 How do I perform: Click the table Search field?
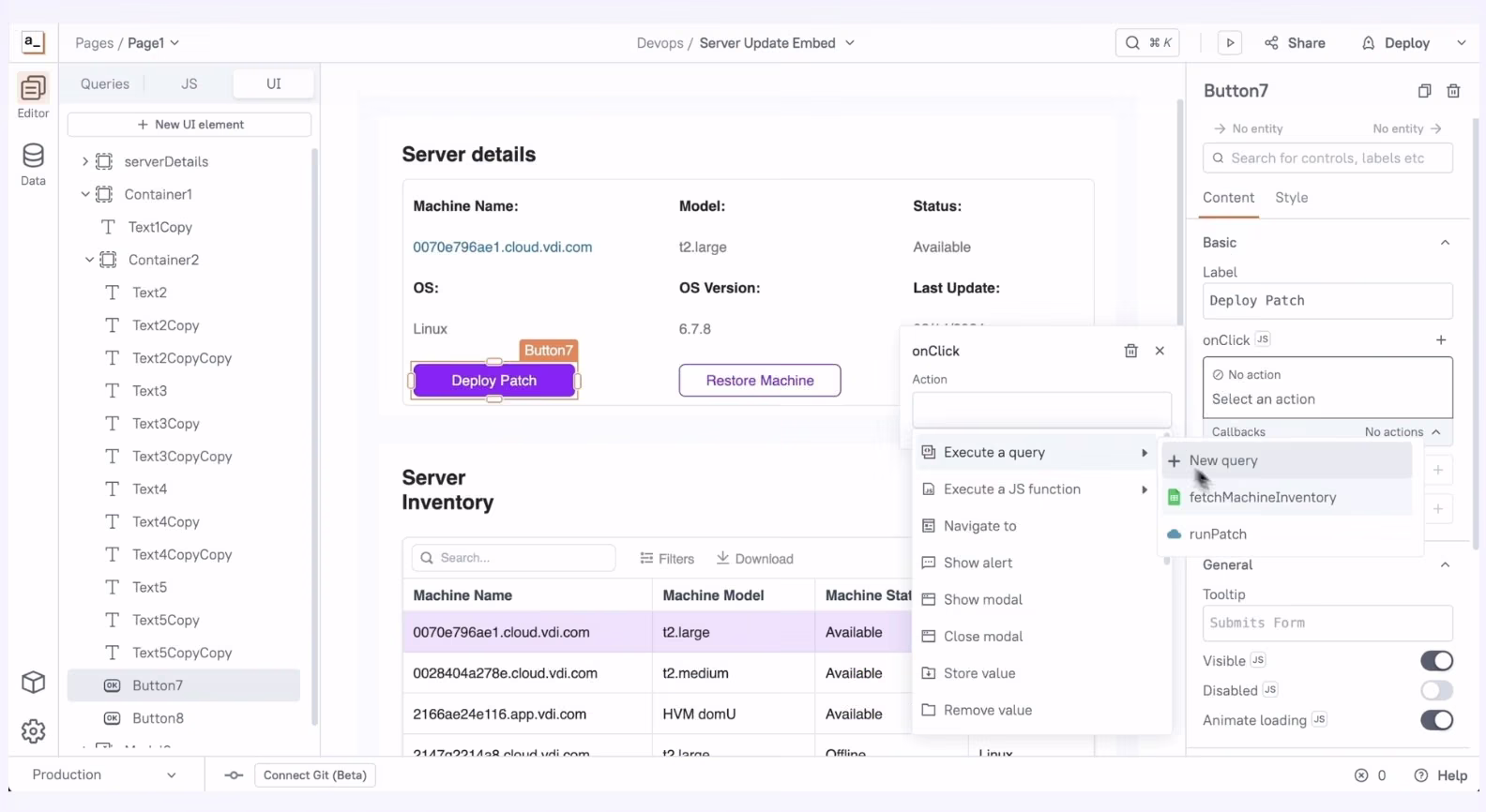pyautogui.click(x=513, y=558)
